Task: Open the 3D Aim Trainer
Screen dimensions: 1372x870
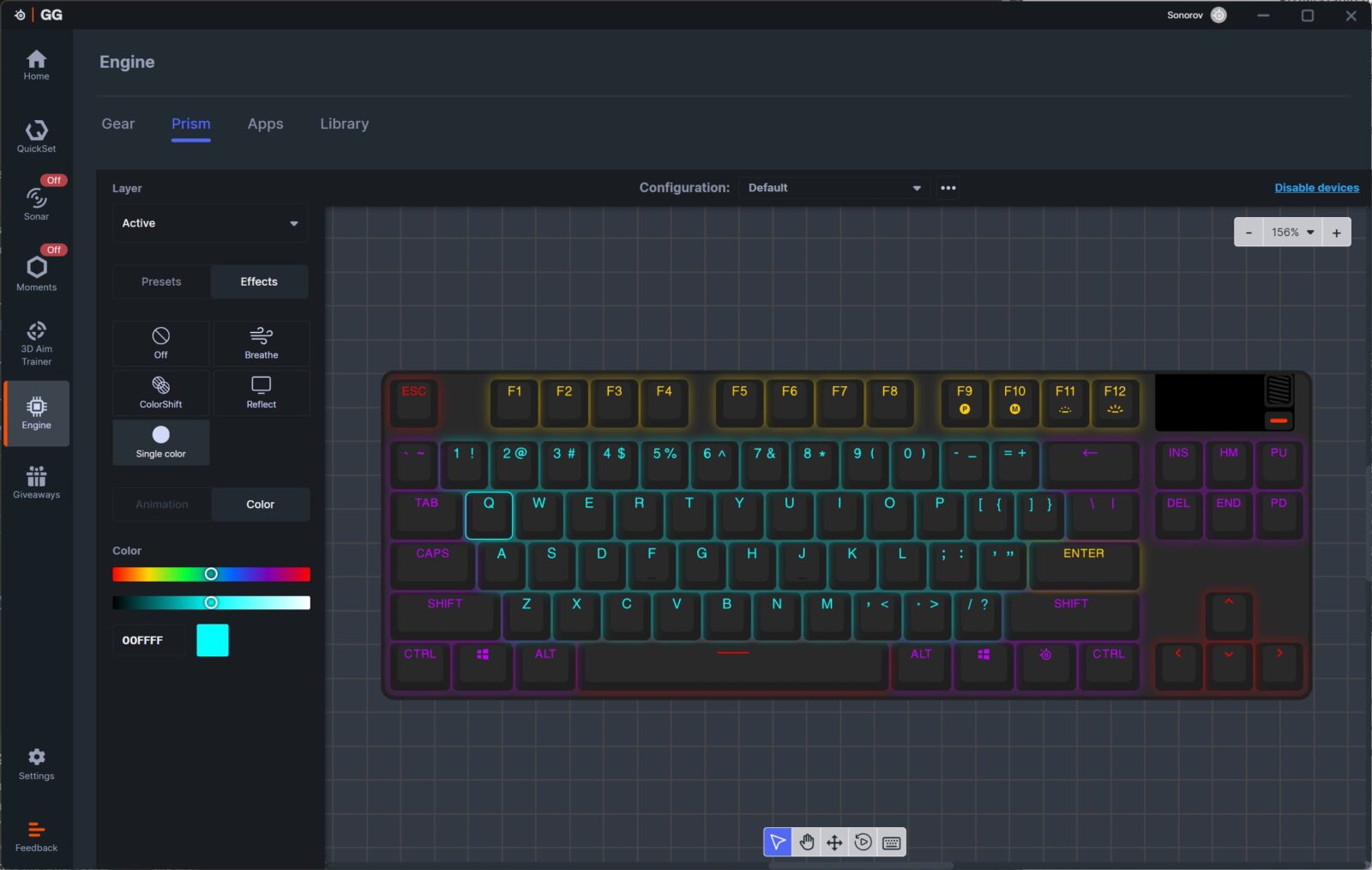Action: coord(36,342)
